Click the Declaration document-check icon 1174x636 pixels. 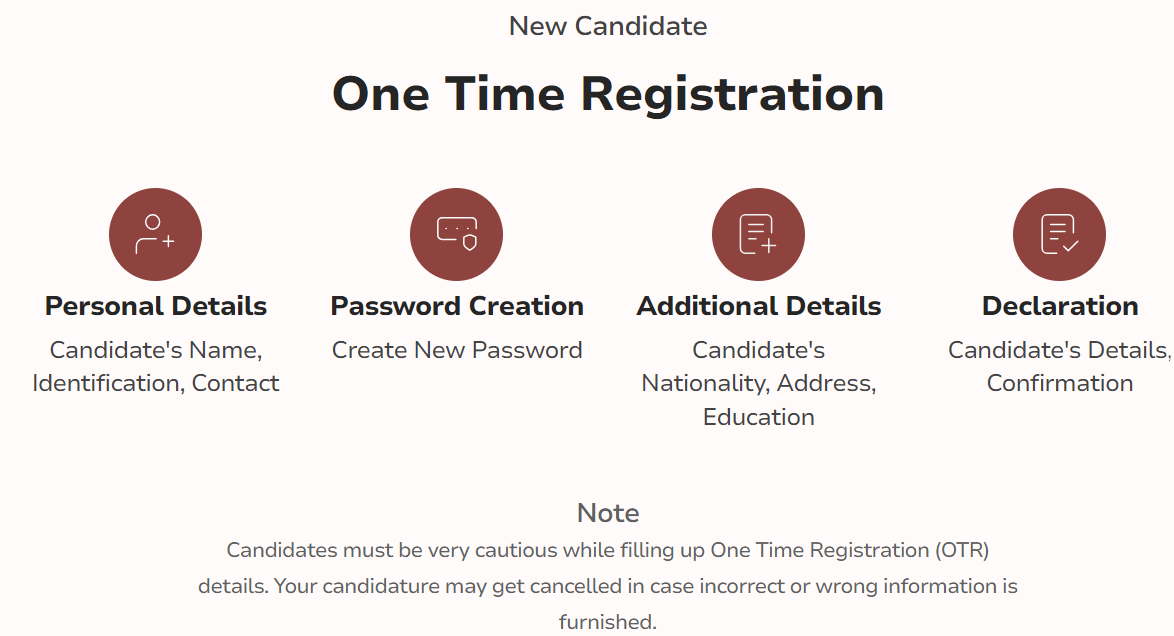(1059, 234)
